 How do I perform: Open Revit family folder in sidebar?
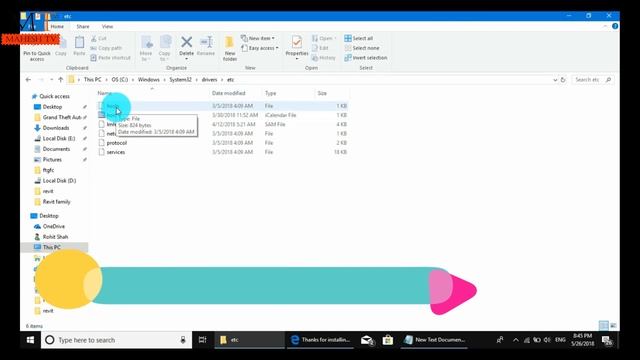click(56, 202)
